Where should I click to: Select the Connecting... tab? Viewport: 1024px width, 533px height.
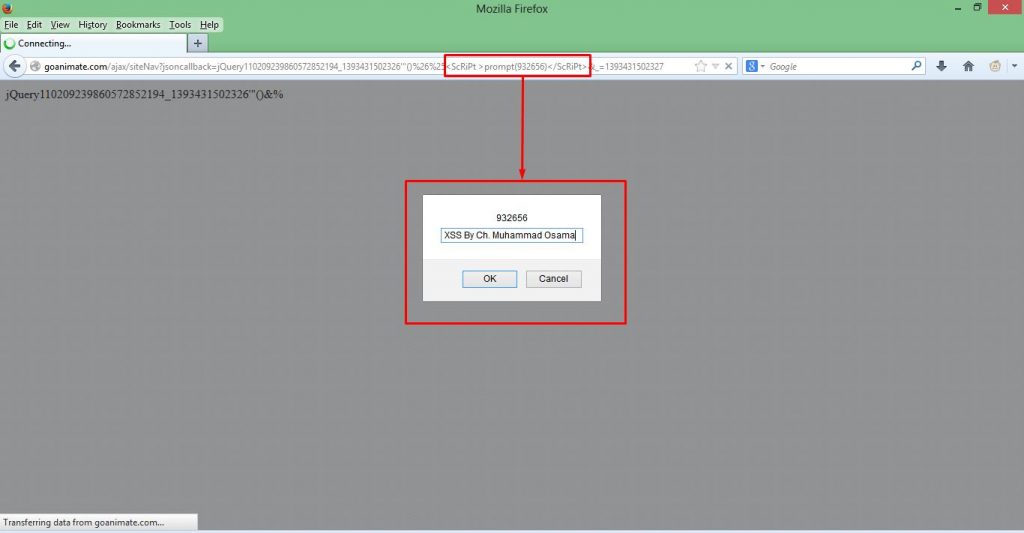tap(93, 44)
